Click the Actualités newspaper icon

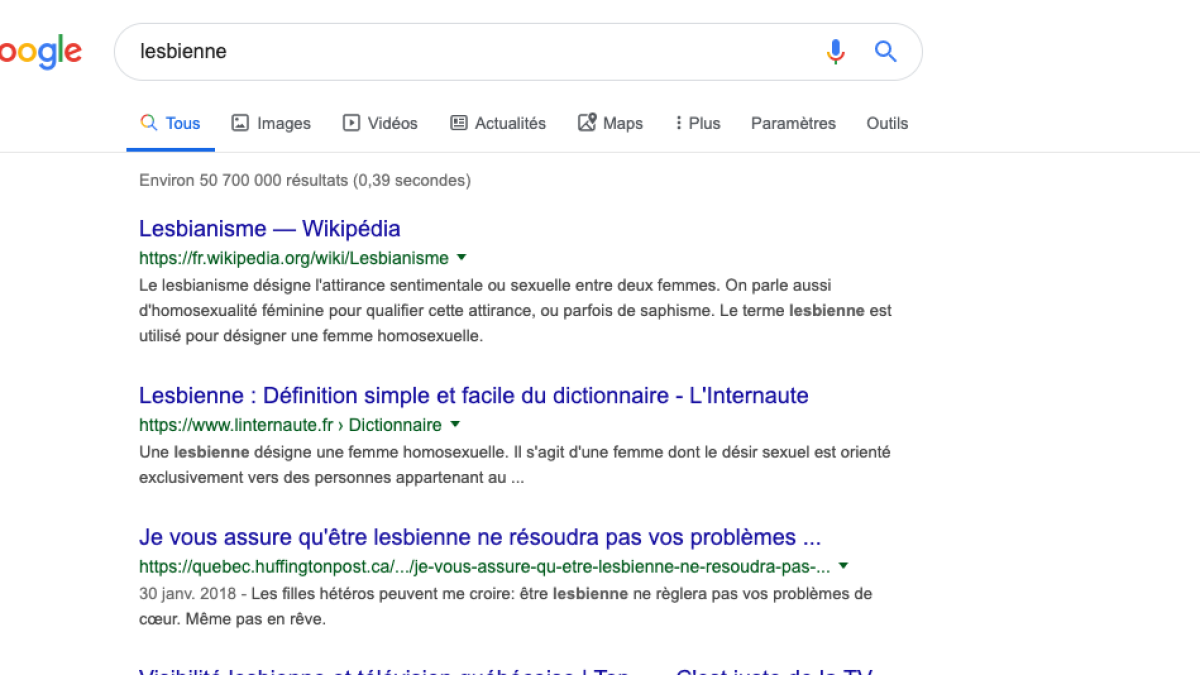click(459, 123)
